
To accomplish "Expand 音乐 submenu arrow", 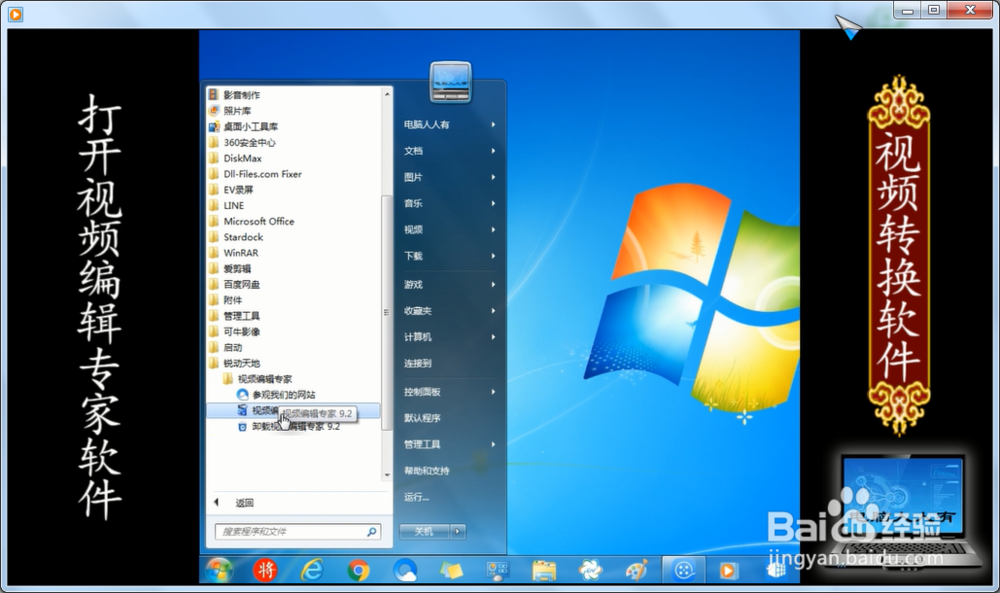I will tap(493, 203).
